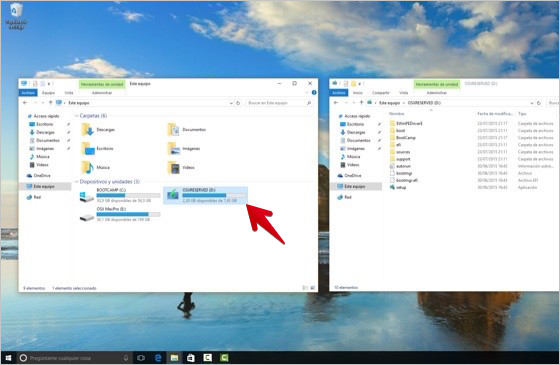Open the Administrar tab in Este equipo window
The width and height of the screenshot is (560, 365).
(102, 93)
